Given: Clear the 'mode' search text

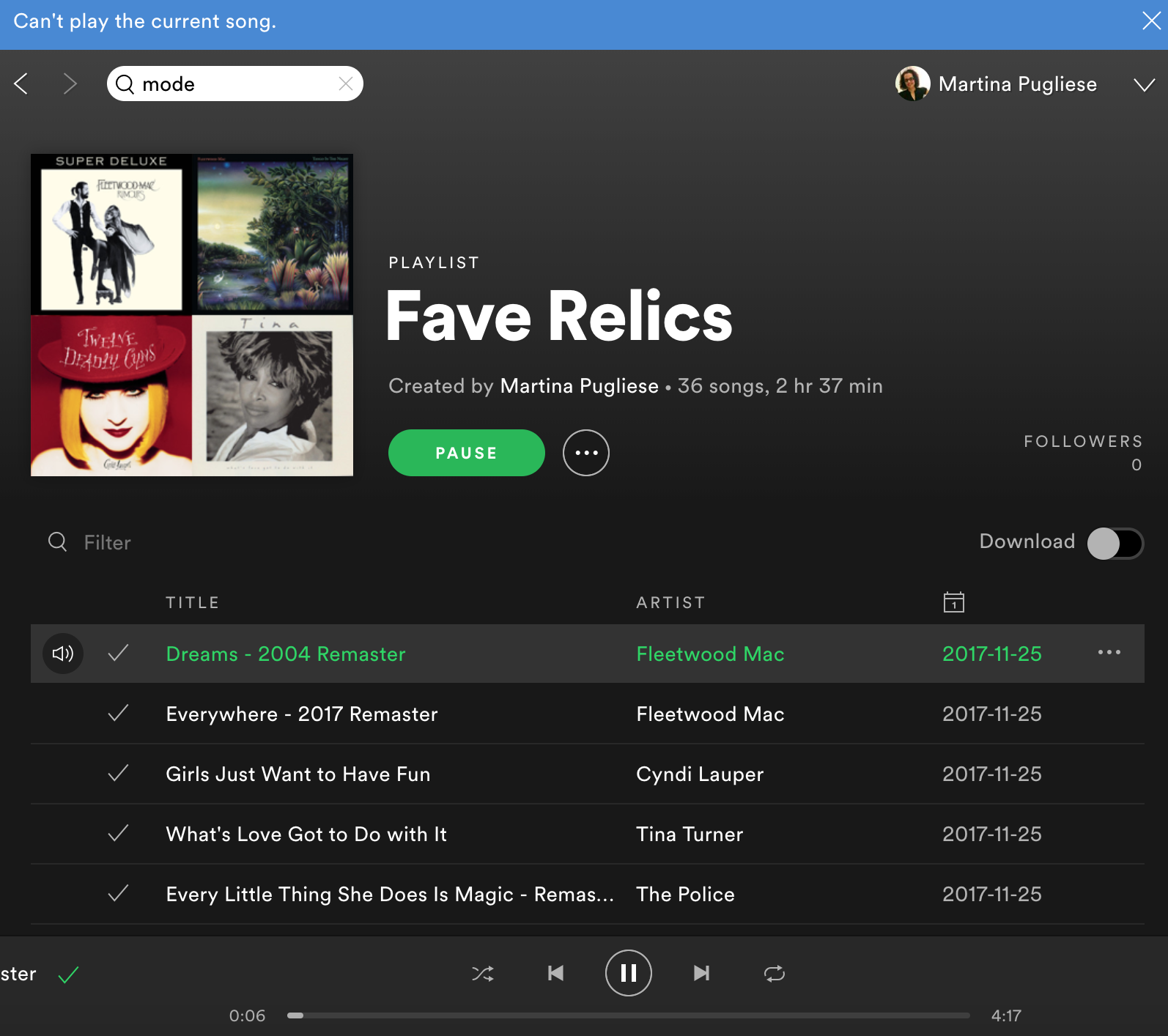Looking at the screenshot, I should [x=346, y=84].
